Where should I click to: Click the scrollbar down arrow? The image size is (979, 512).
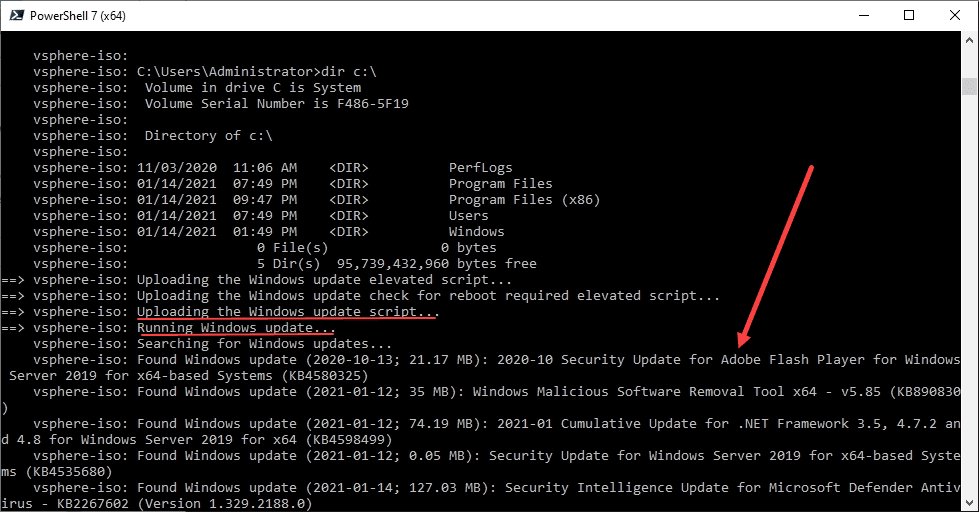point(970,503)
